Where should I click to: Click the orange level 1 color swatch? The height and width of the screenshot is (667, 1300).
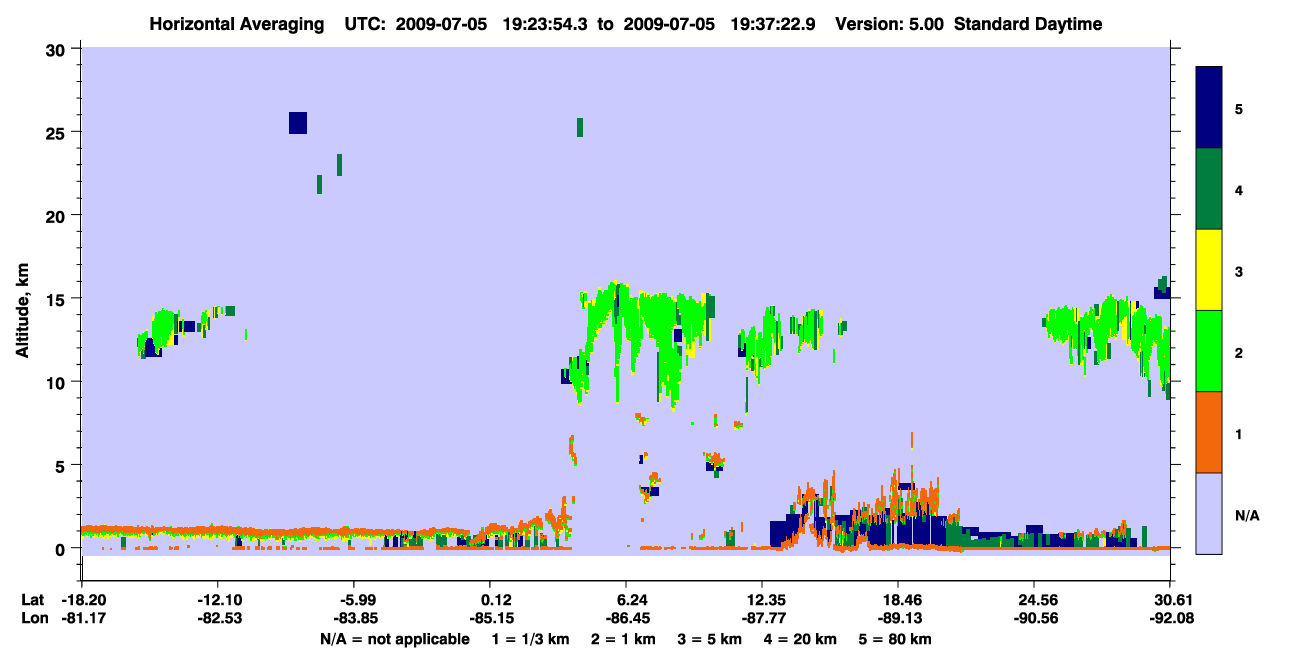[1209, 431]
